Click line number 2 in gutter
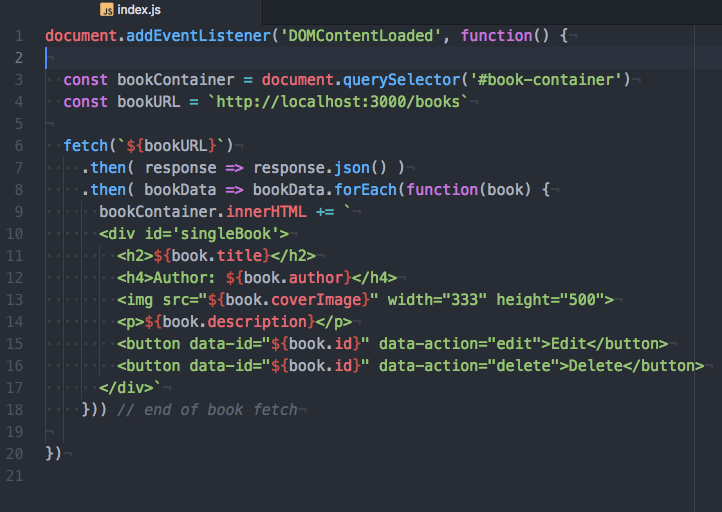Image resolution: width=722 pixels, height=512 pixels. pos(19,58)
